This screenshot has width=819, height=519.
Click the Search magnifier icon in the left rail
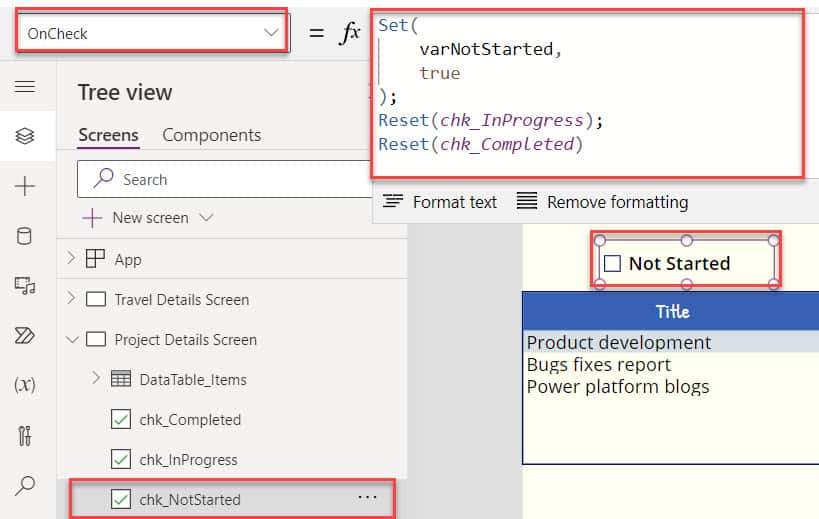[x=25, y=485]
